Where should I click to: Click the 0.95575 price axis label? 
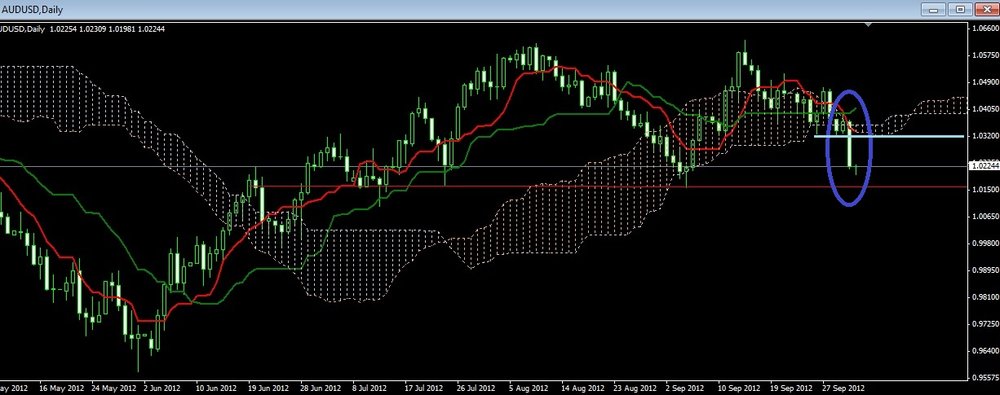985,377
